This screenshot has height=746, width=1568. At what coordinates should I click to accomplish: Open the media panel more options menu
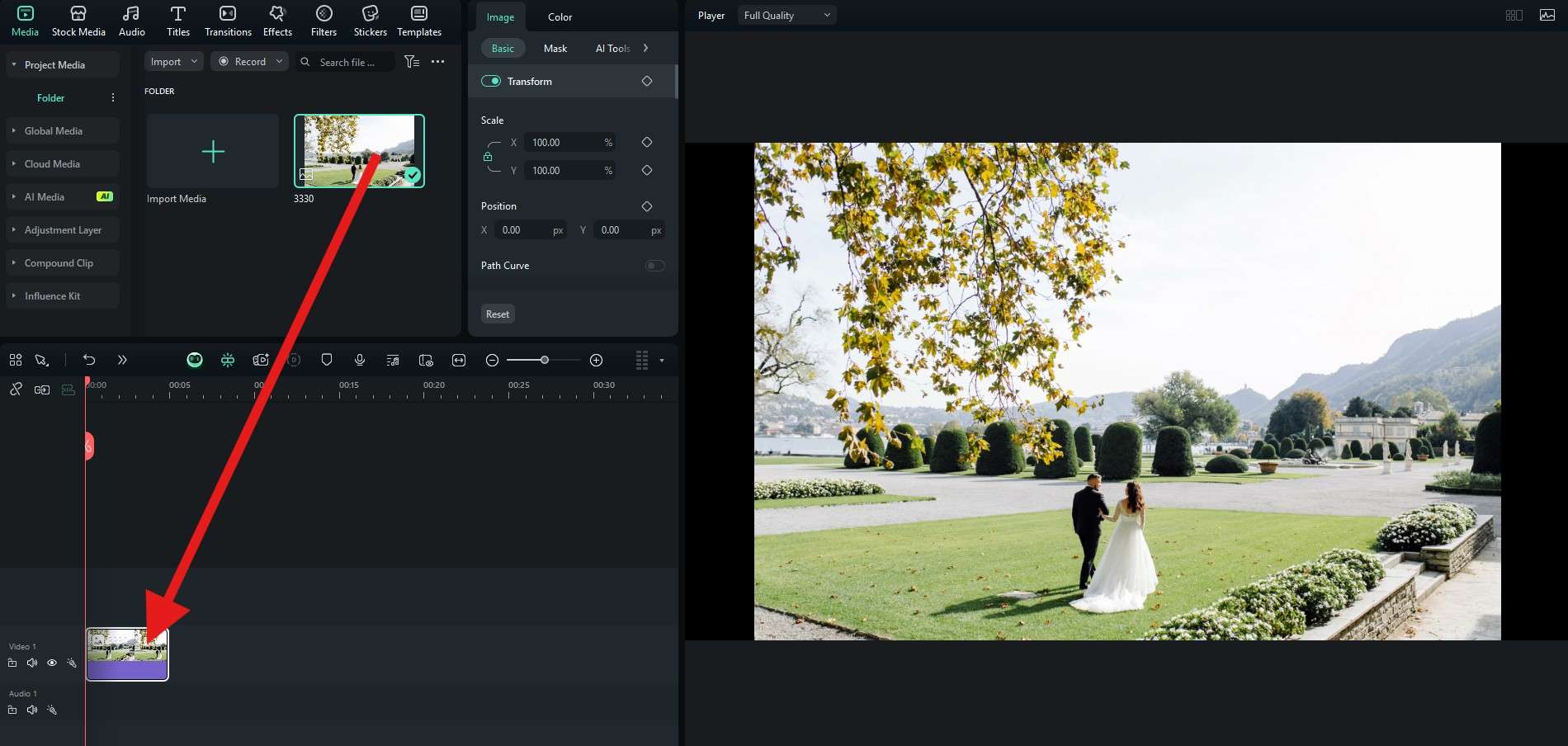(x=437, y=62)
